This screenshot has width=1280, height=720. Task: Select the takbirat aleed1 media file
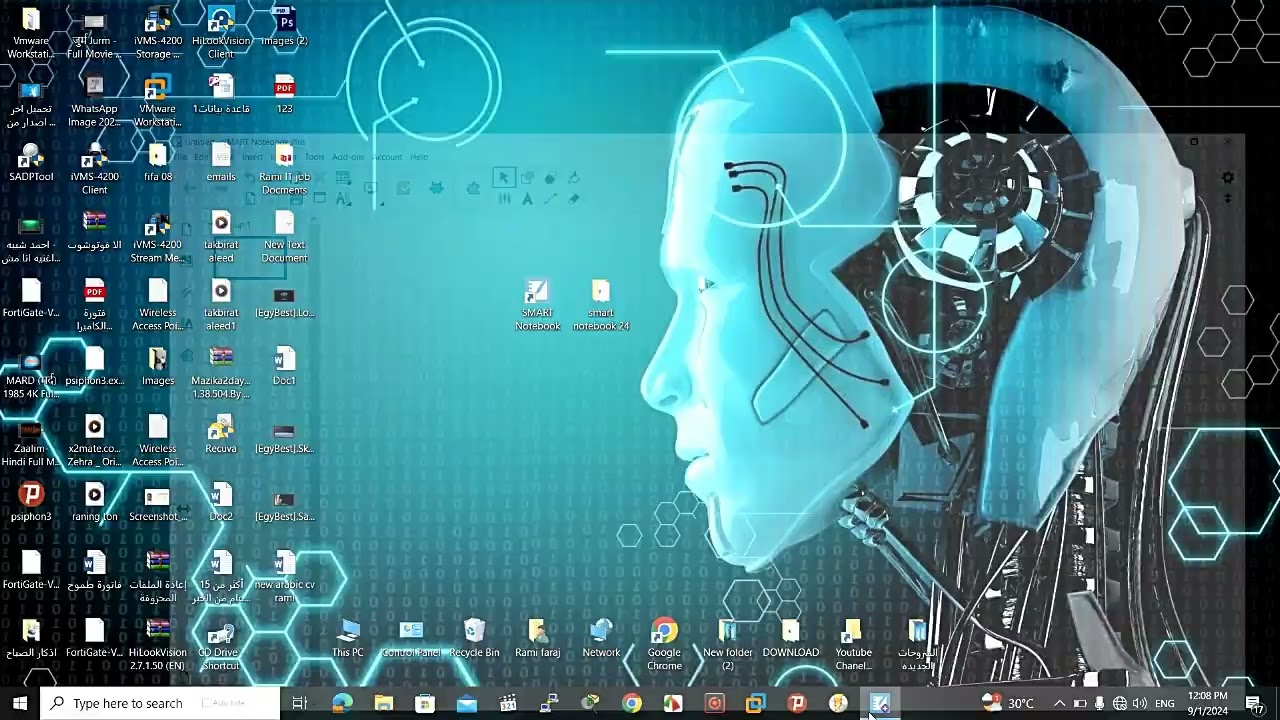click(x=221, y=305)
